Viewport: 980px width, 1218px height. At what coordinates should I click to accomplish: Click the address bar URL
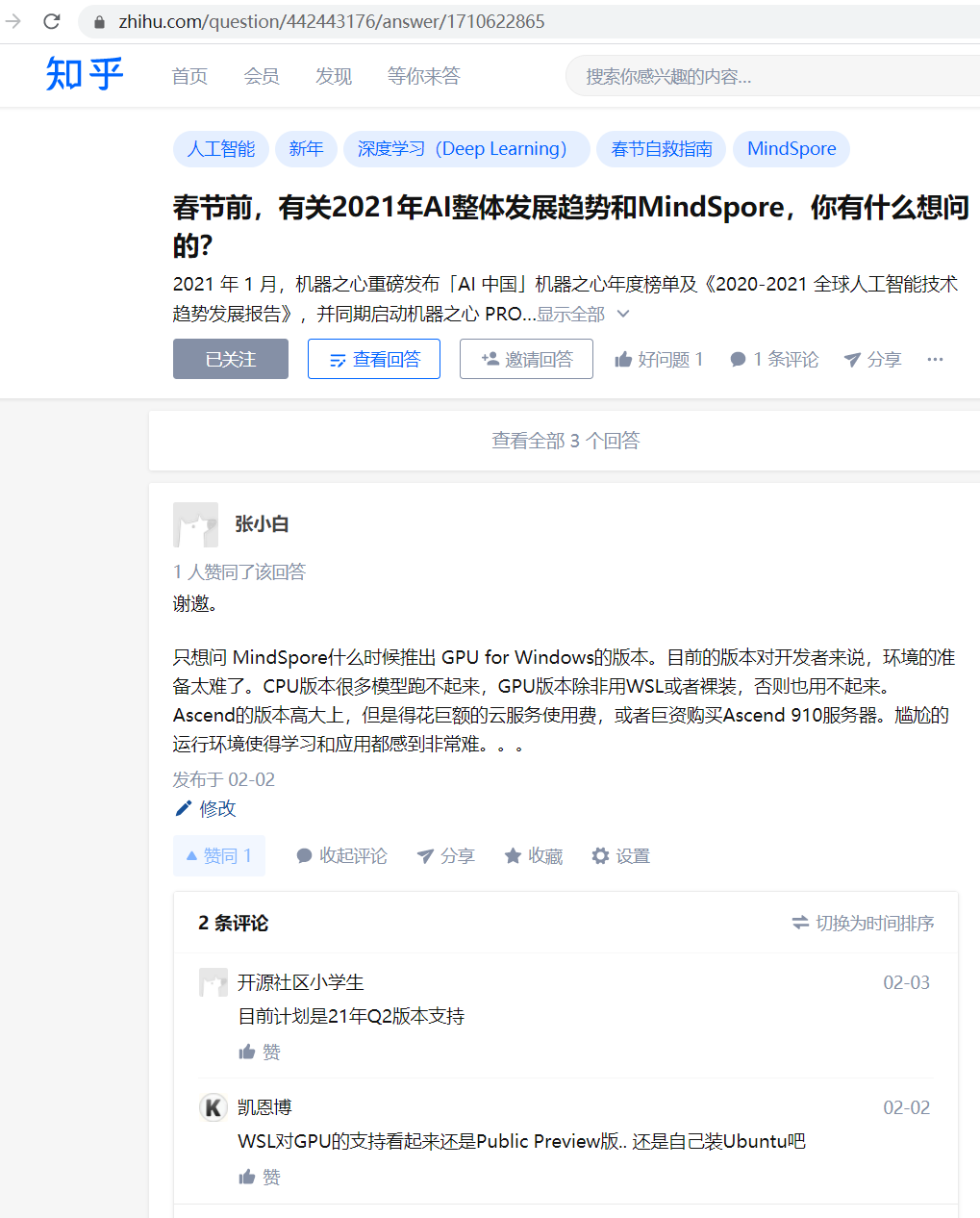tap(332, 21)
